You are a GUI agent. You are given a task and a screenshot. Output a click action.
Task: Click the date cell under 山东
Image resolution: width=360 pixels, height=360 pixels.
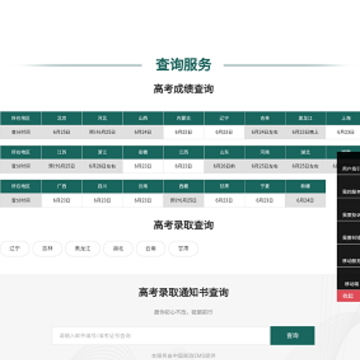(224, 166)
